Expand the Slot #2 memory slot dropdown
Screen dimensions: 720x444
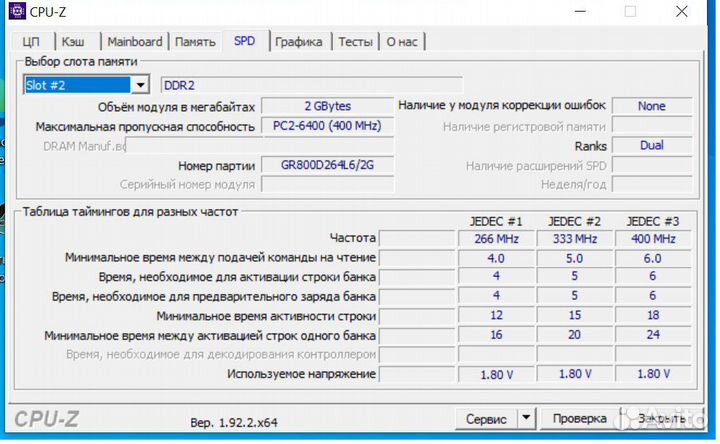[140, 85]
